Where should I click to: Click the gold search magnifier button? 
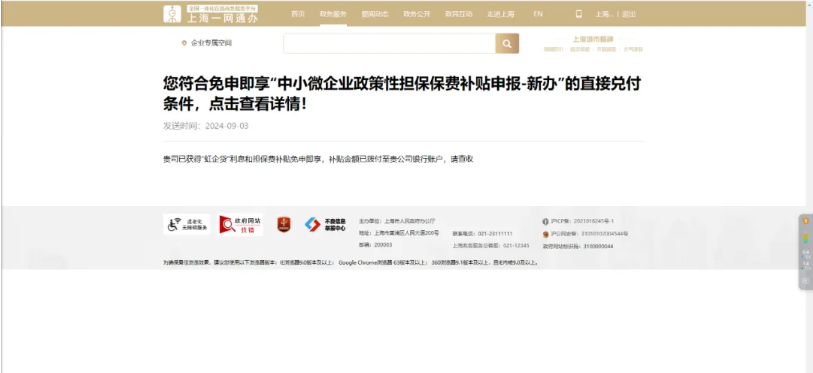pos(507,44)
